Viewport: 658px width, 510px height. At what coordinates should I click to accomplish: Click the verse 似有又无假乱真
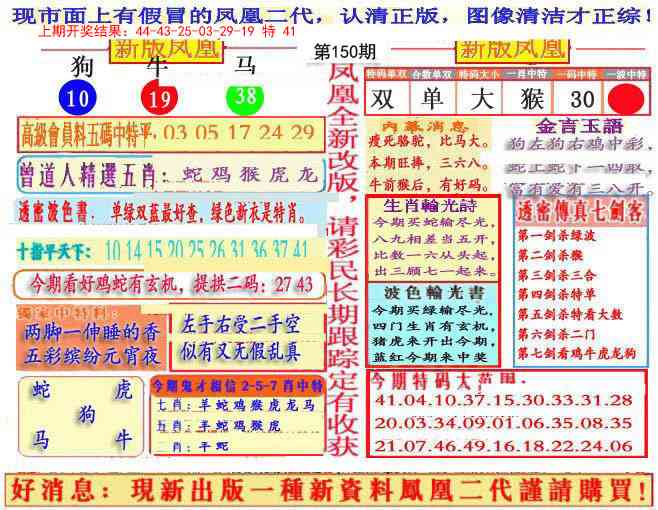point(240,350)
